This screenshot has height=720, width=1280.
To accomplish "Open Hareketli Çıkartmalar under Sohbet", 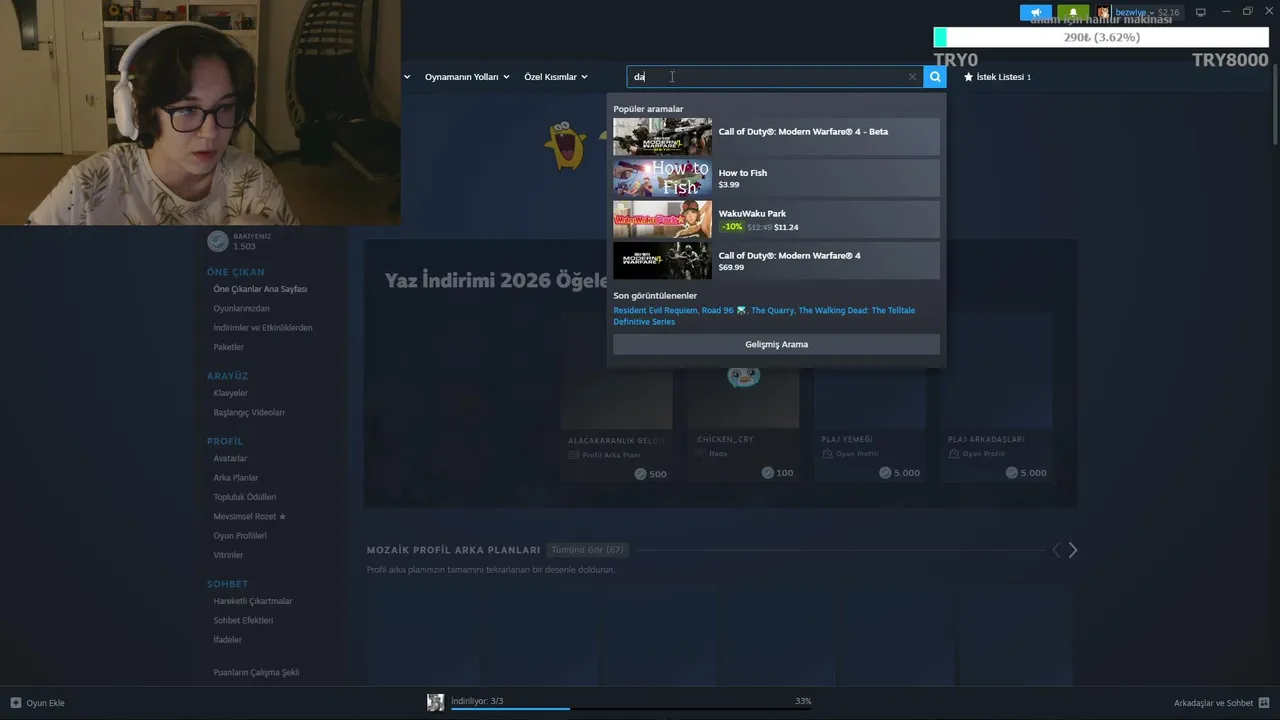I will [253, 601].
